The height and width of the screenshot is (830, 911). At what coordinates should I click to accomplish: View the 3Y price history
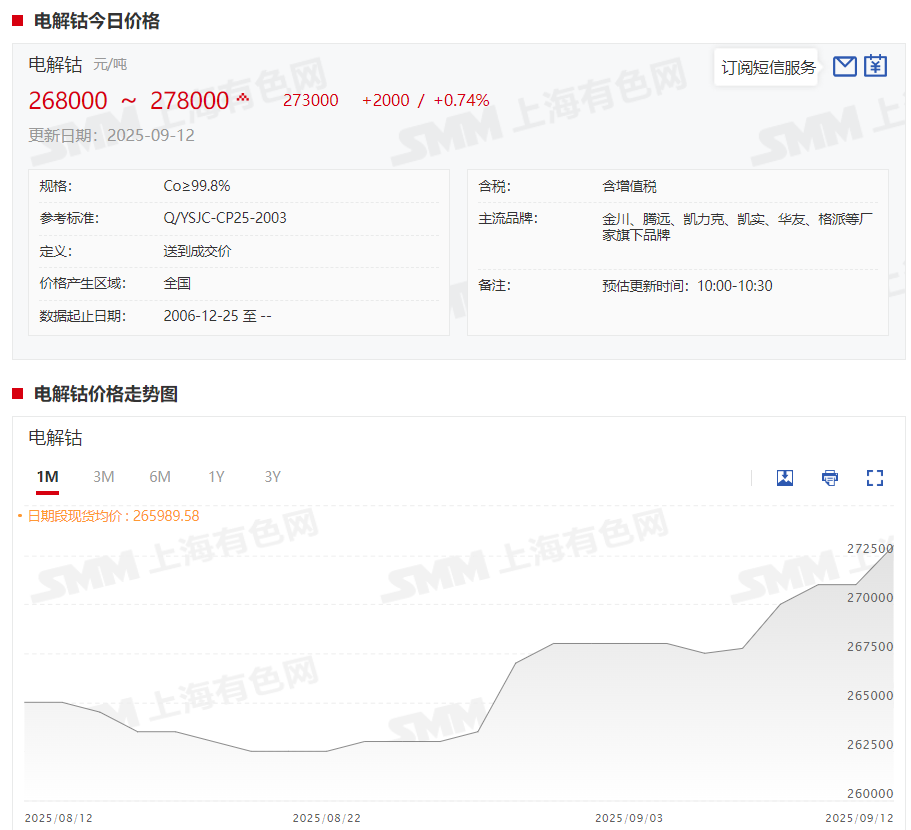[272, 477]
